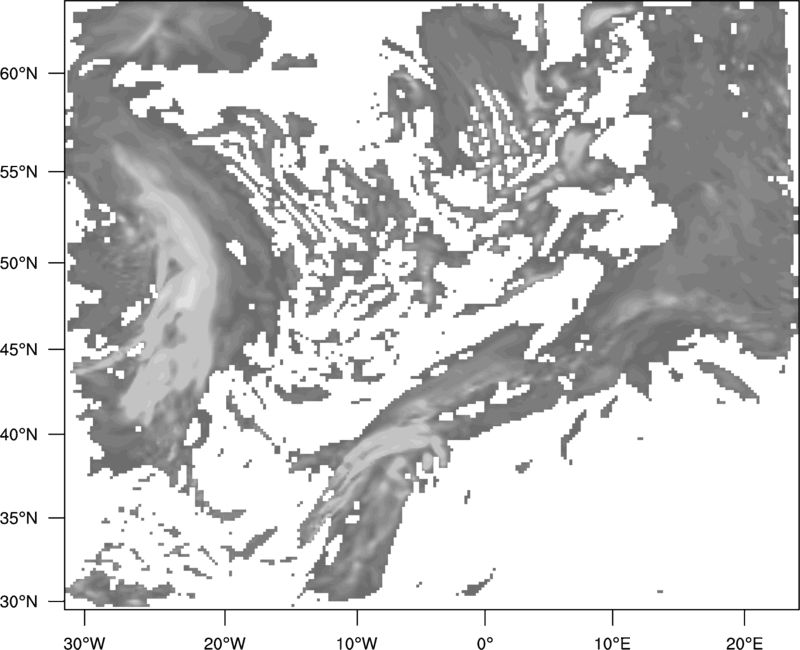Click the 60°N latitude label
Image resolution: width=800 pixels, height=650 pixels.
[19, 73]
